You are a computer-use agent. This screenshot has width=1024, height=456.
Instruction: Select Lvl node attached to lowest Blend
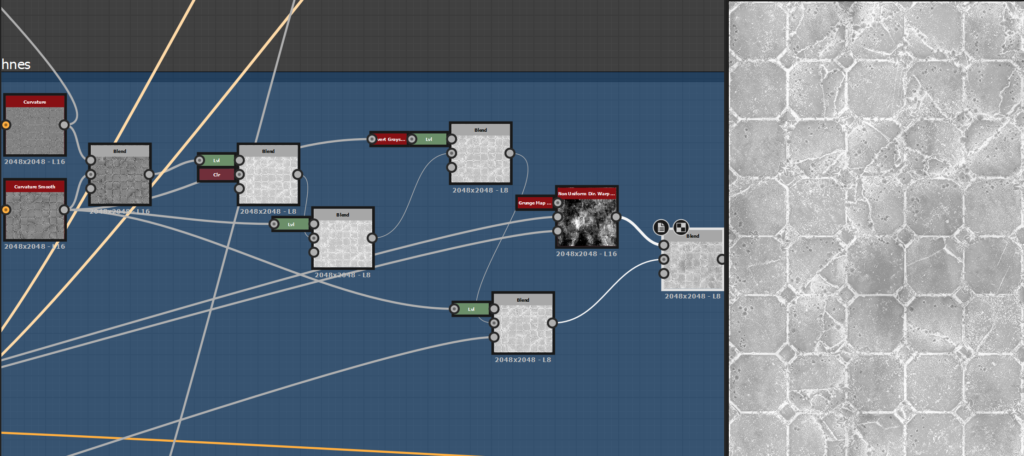point(472,309)
